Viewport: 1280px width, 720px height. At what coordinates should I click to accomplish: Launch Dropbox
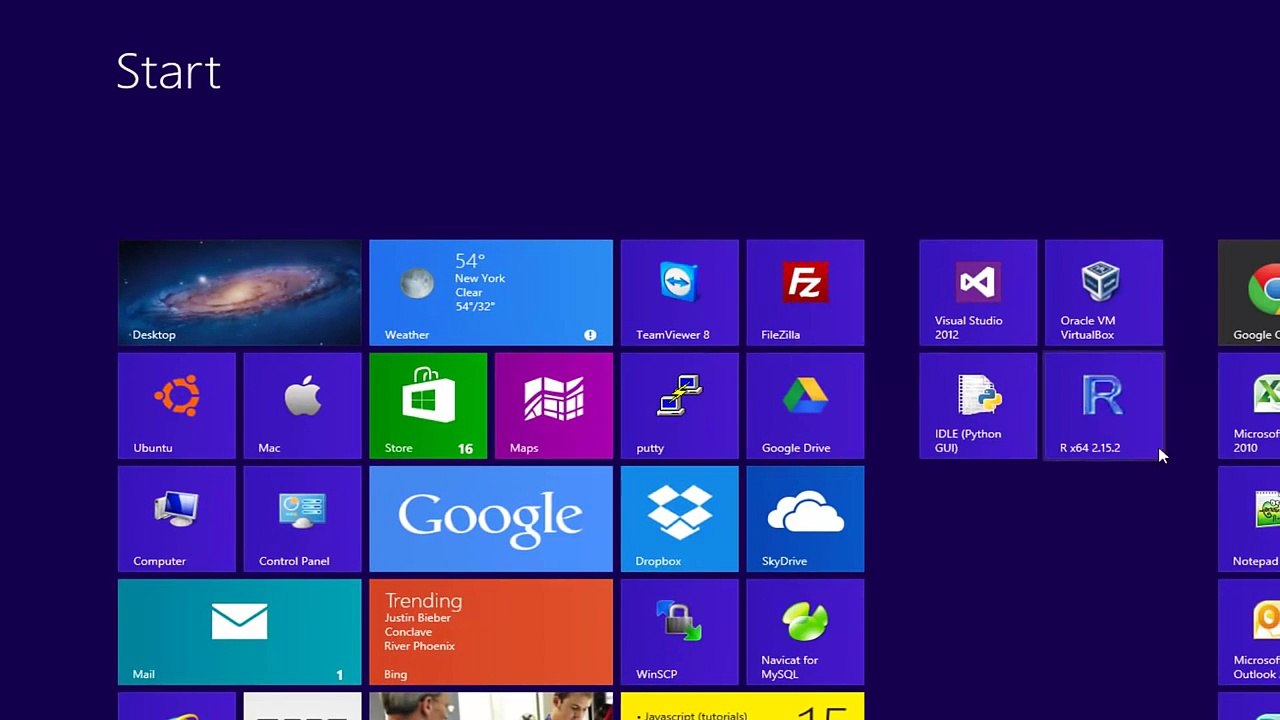pos(680,519)
